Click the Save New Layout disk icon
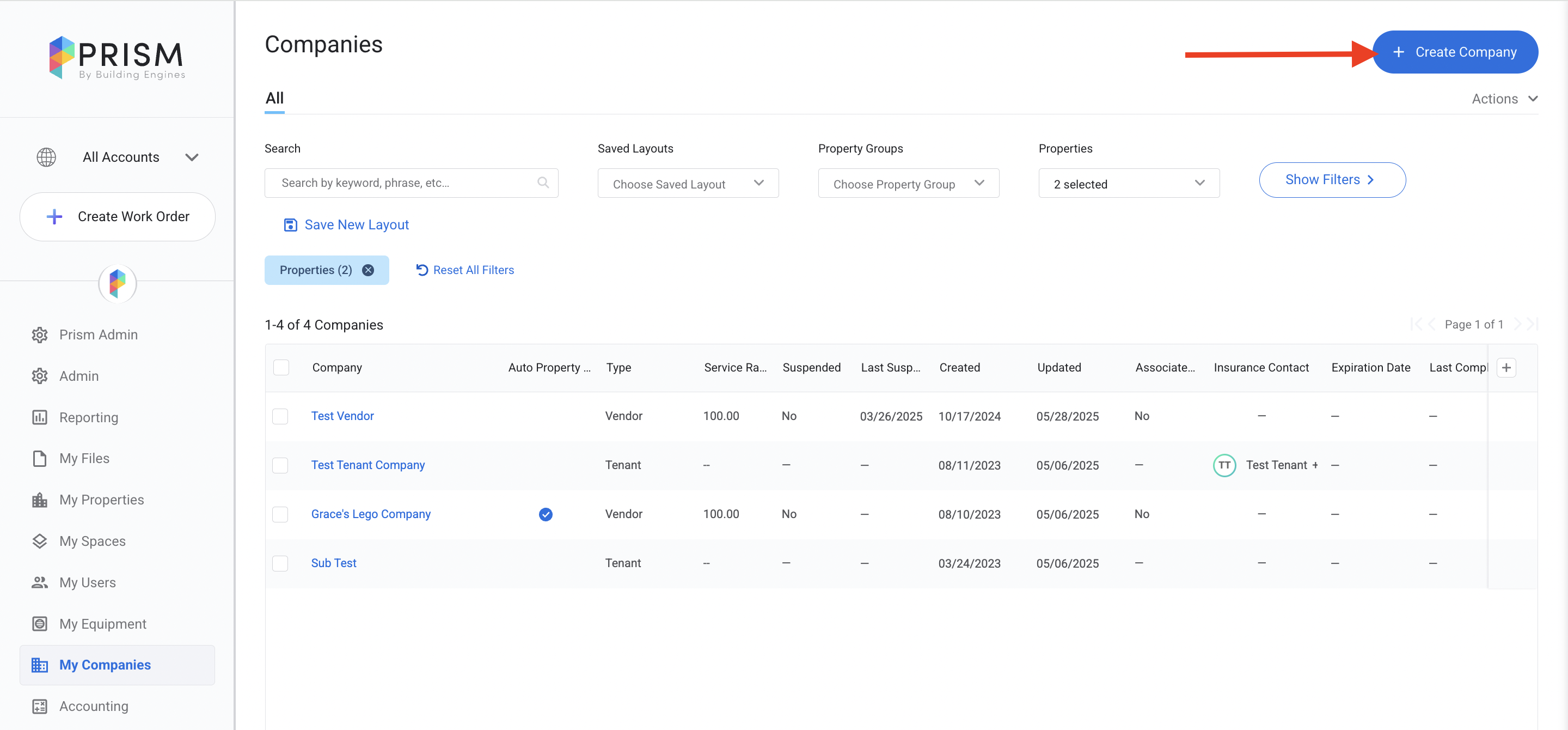The image size is (1568, 730). (290, 226)
